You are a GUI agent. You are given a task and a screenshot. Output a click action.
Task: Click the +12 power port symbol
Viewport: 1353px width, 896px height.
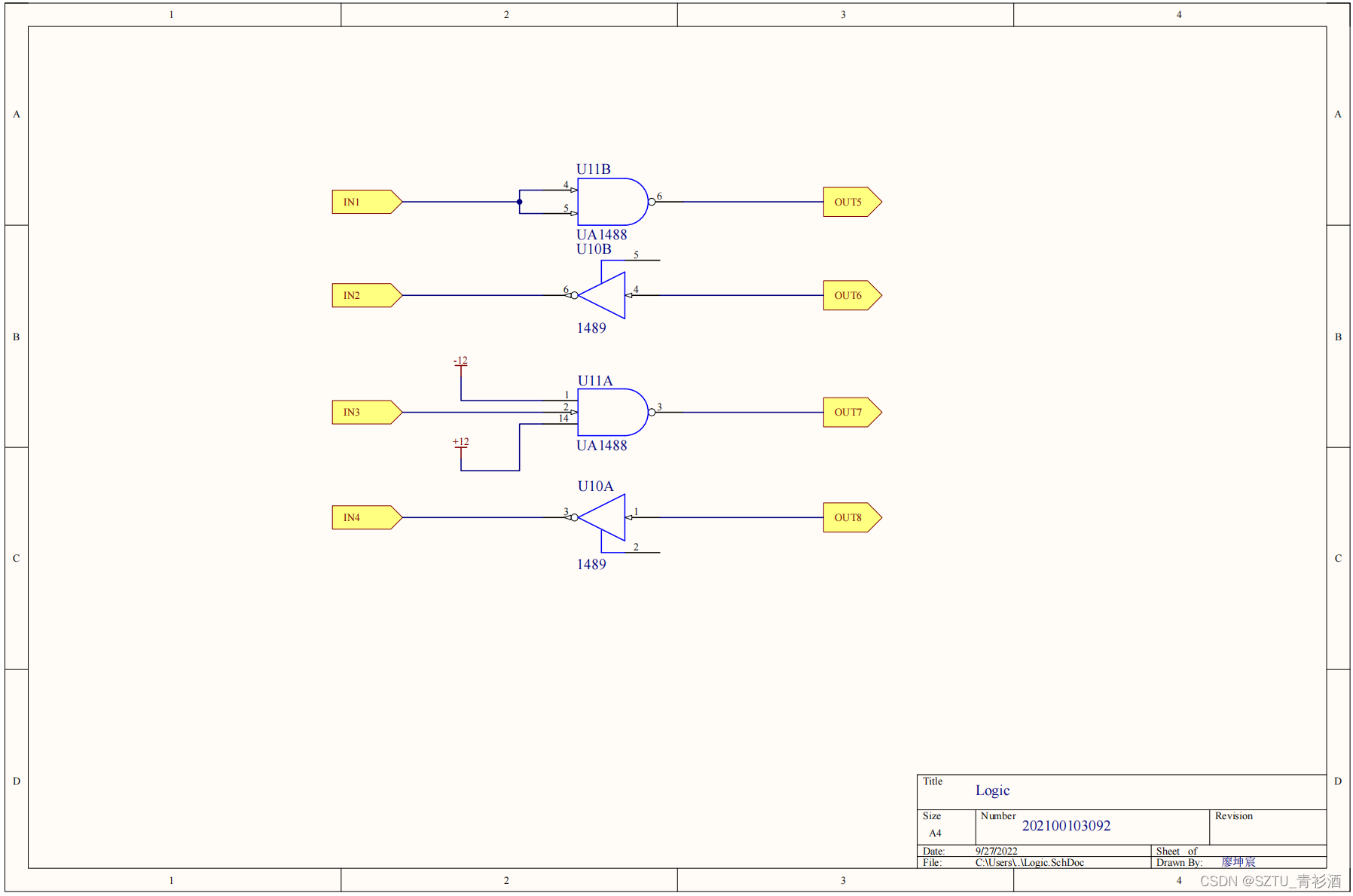460,443
